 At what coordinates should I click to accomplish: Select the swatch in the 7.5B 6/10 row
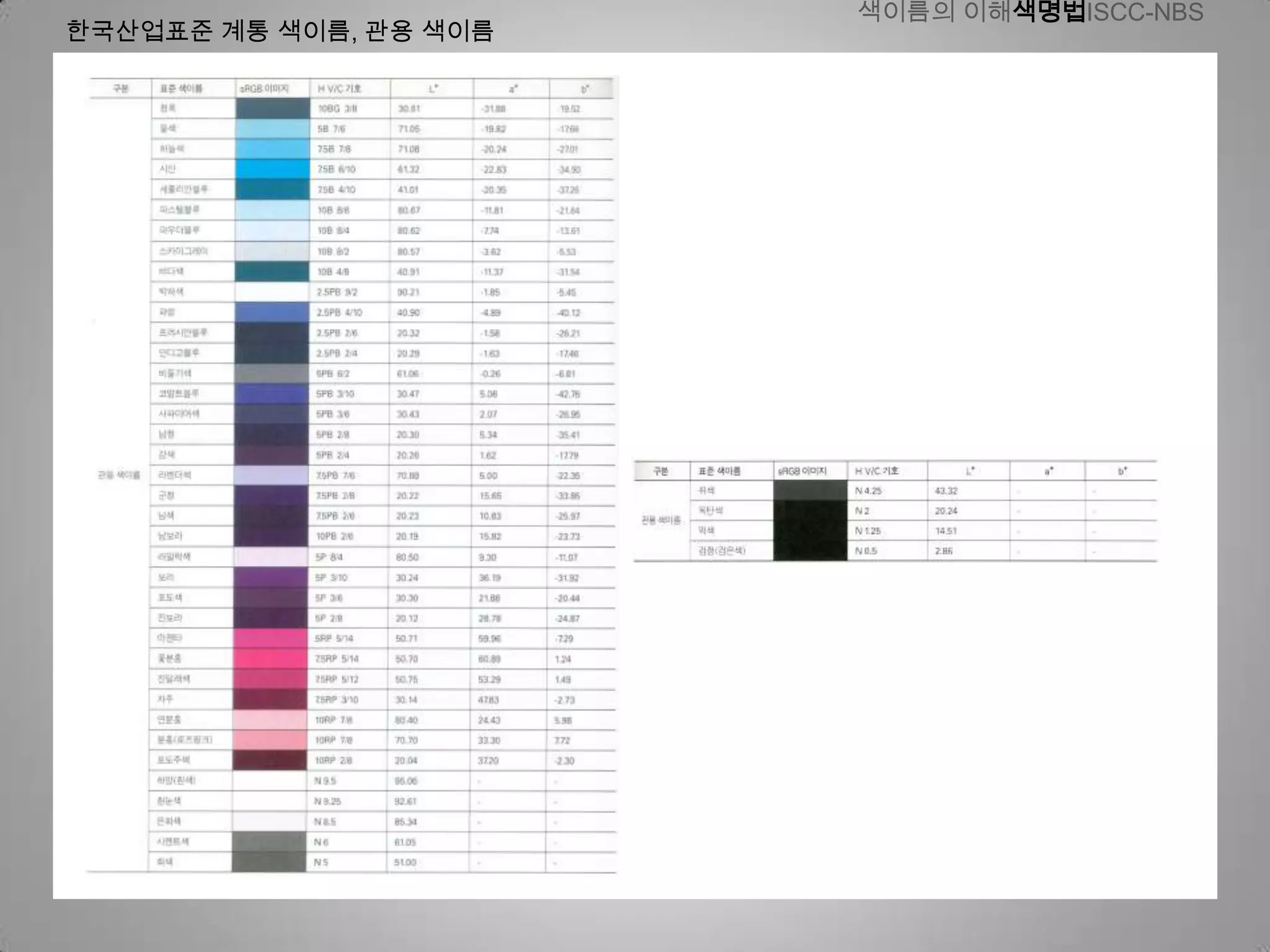point(272,169)
